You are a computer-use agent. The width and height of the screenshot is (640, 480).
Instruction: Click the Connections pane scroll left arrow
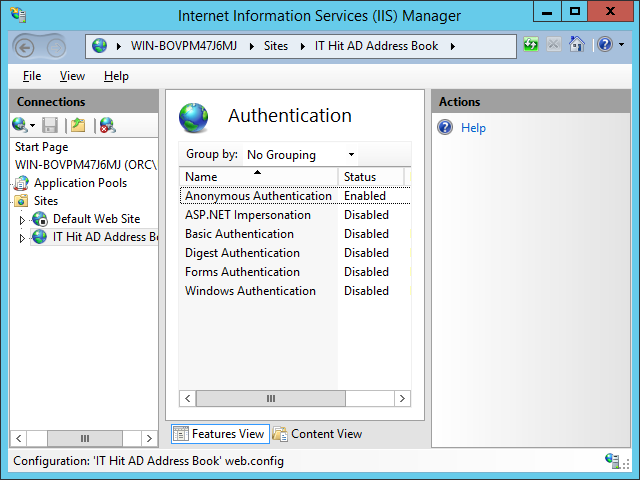point(19,438)
